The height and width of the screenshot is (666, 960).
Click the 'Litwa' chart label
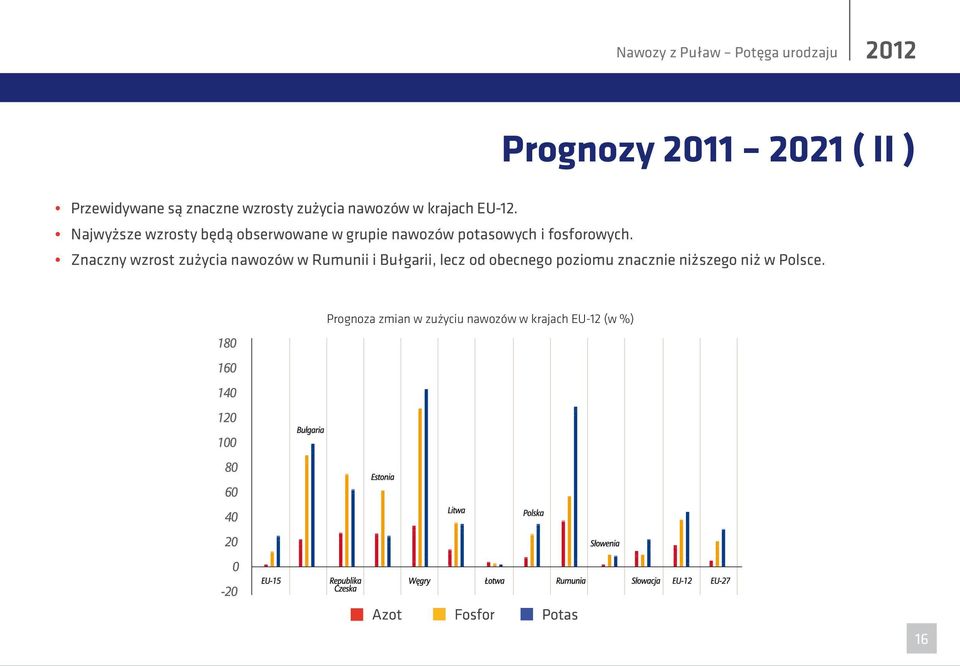456,510
